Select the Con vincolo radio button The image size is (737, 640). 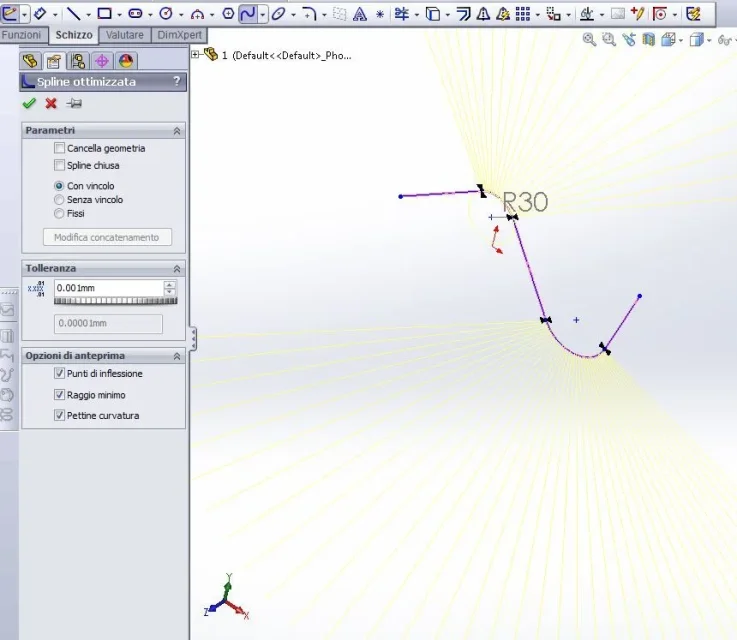point(59,186)
